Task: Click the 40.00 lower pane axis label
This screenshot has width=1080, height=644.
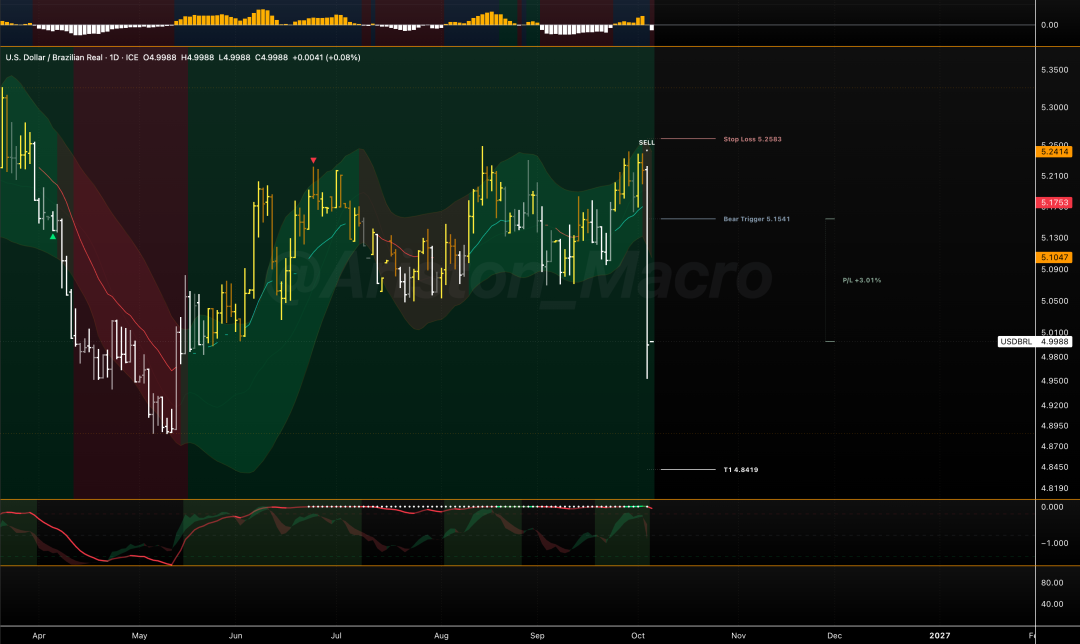Action: [1052, 605]
